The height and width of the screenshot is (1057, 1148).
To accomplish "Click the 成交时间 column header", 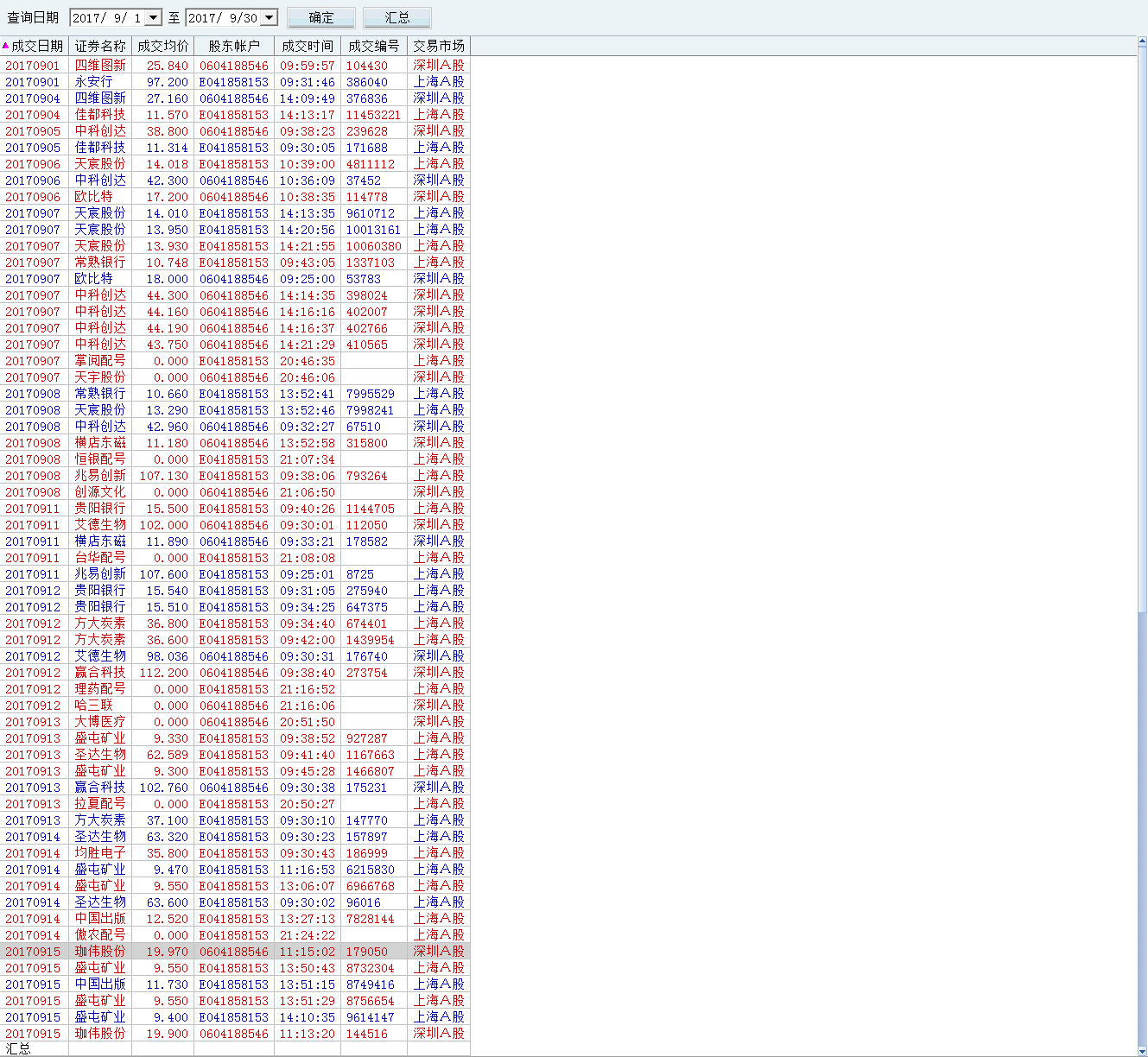I will 307,46.
